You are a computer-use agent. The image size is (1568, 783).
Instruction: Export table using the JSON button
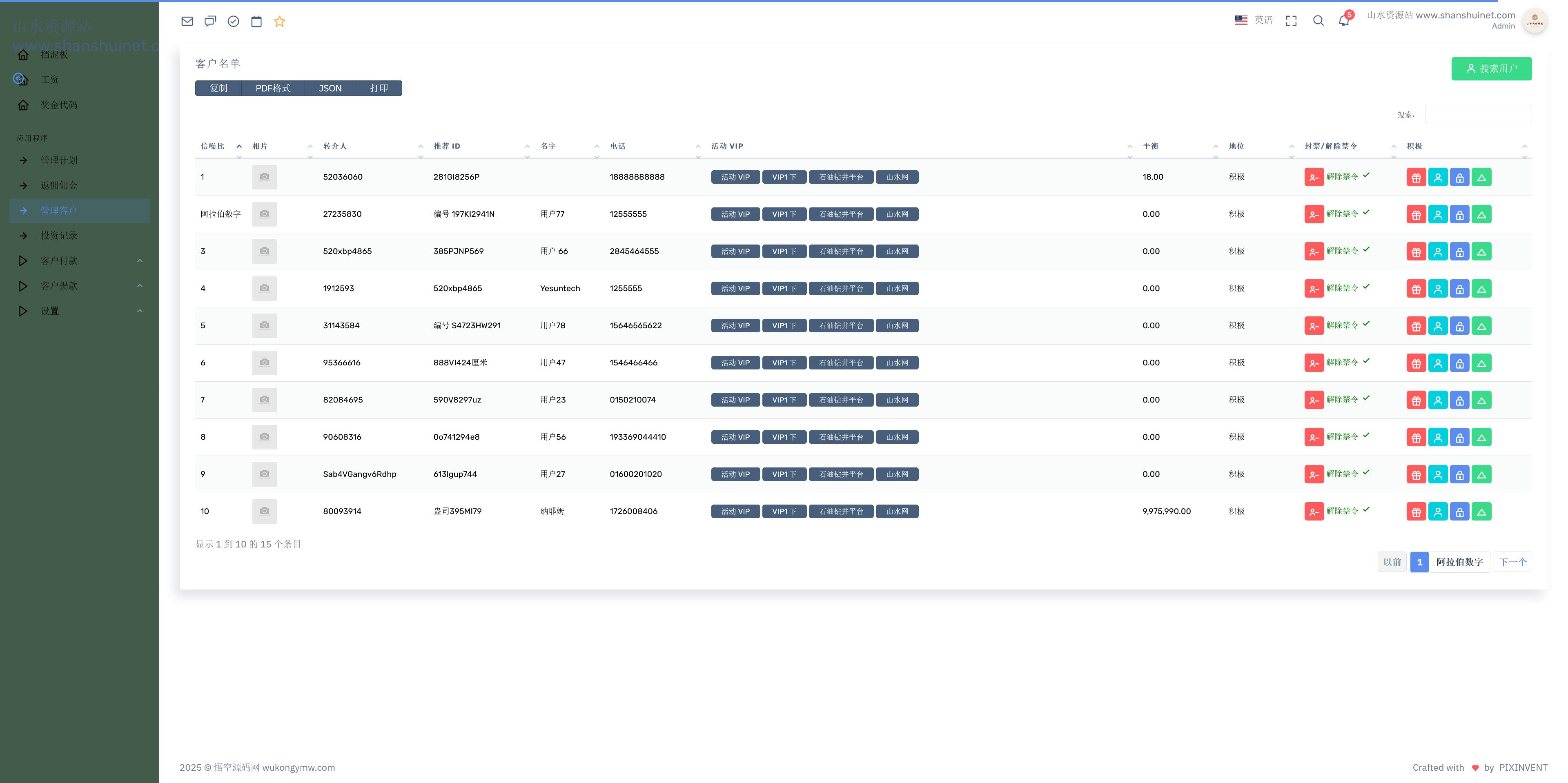pos(330,88)
